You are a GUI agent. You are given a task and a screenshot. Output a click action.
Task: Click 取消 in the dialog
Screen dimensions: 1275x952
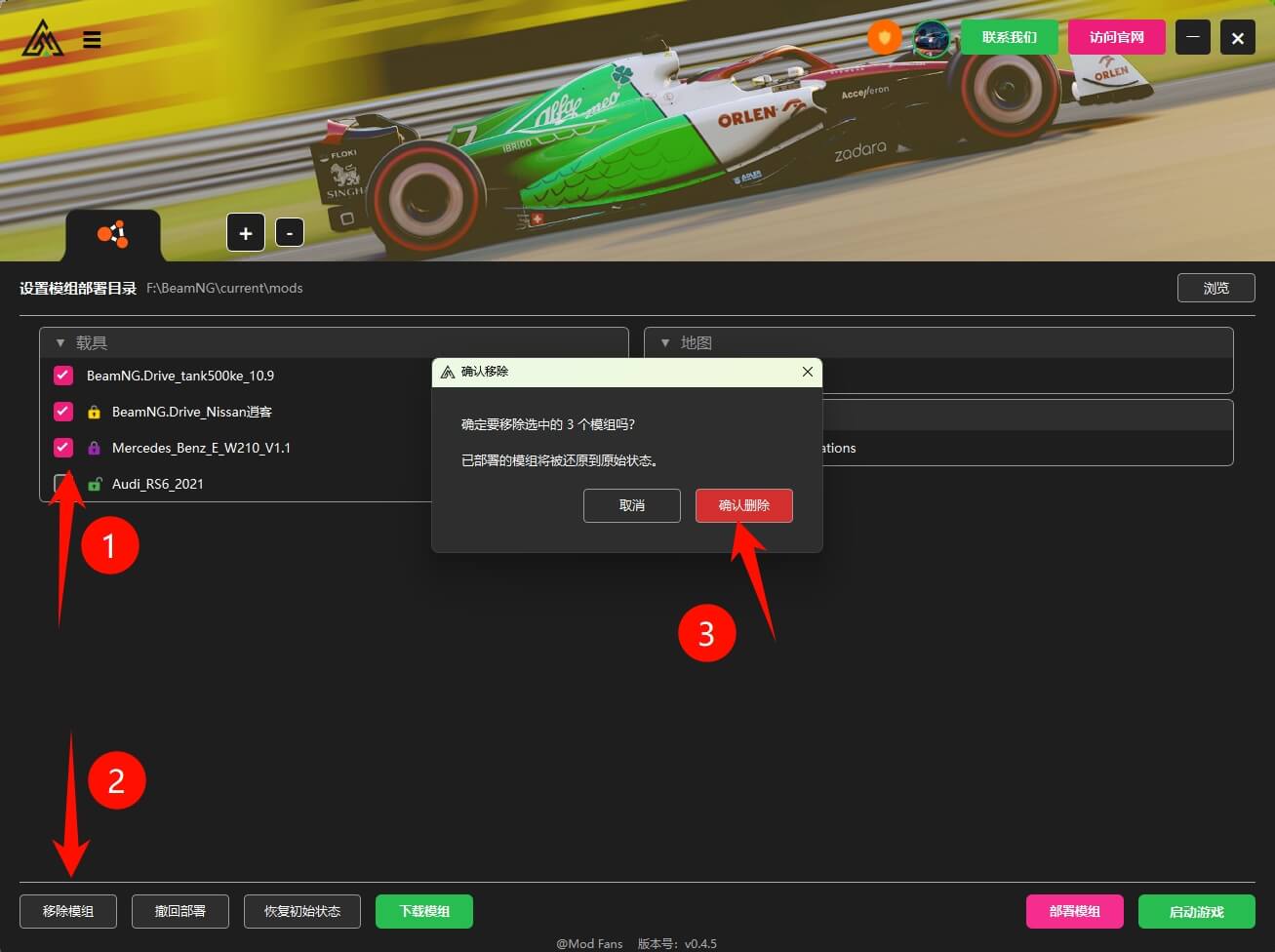coord(632,505)
